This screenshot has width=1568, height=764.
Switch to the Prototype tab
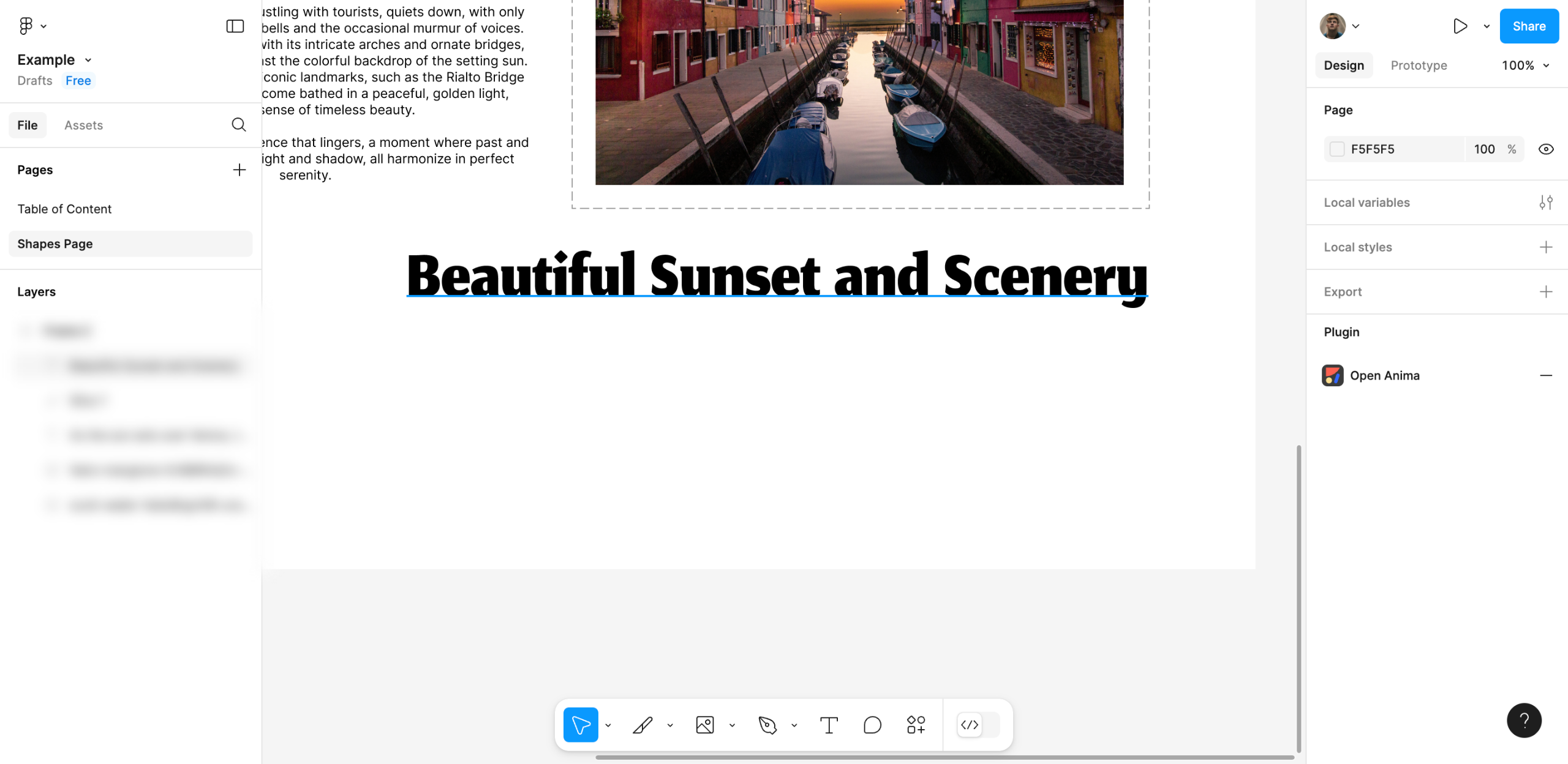click(x=1419, y=66)
